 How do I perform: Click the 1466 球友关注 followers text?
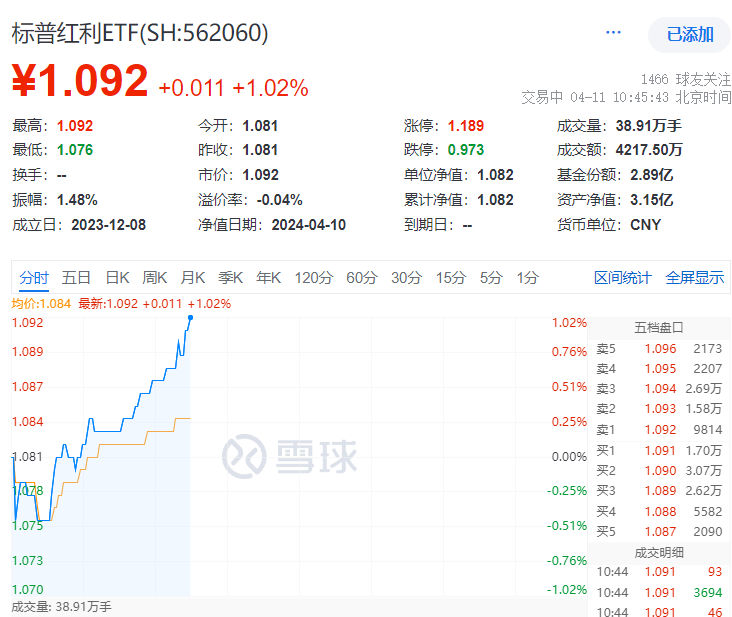click(x=685, y=79)
